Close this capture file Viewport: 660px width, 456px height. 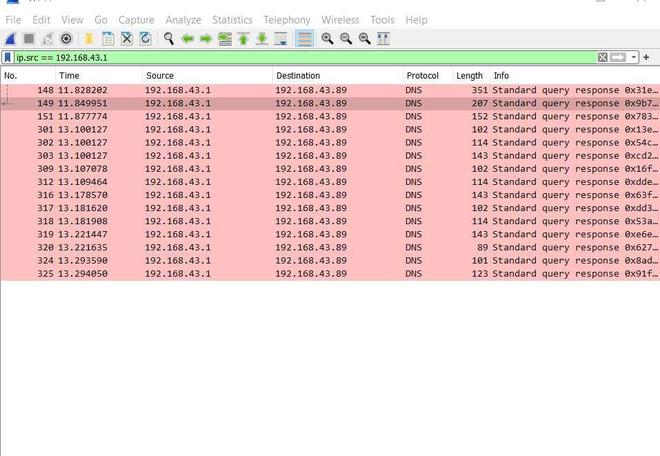(x=127, y=39)
